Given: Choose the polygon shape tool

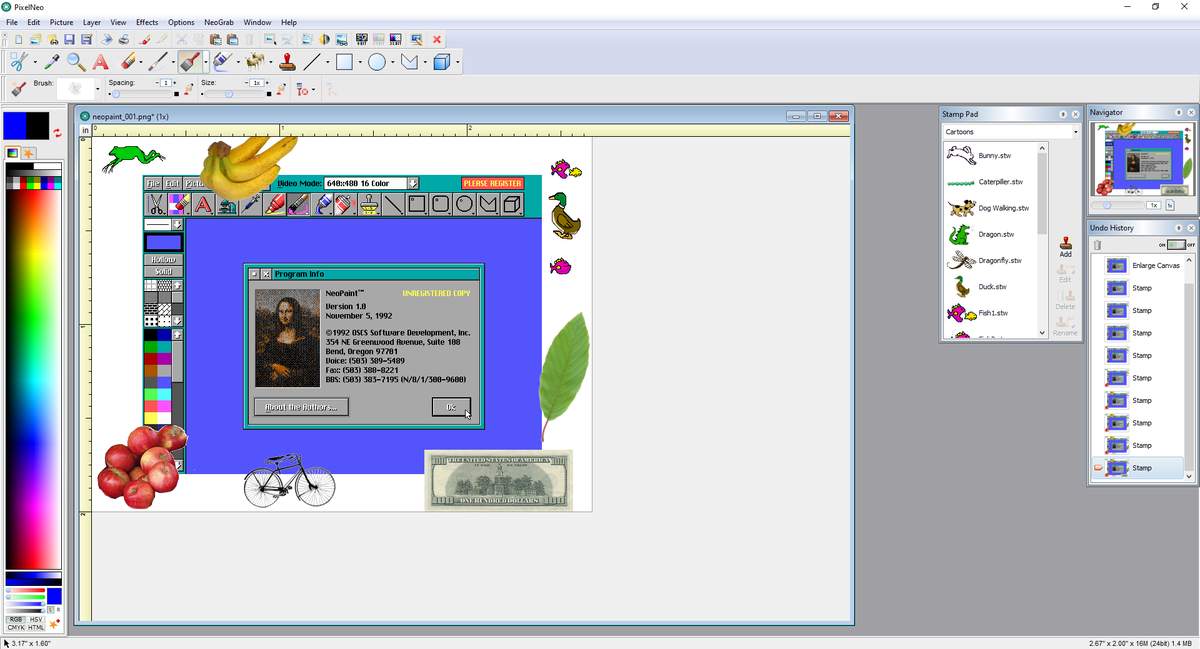Looking at the screenshot, I should pos(408,62).
